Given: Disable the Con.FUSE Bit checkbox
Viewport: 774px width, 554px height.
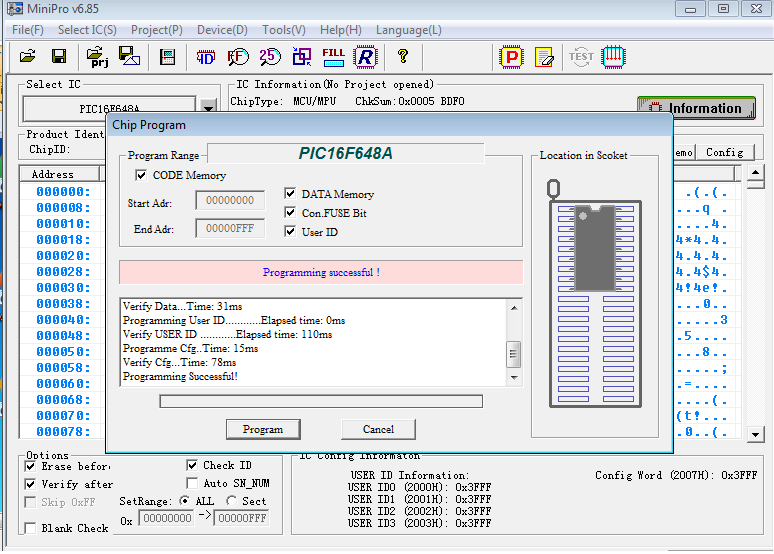Looking at the screenshot, I should pos(291,213).
